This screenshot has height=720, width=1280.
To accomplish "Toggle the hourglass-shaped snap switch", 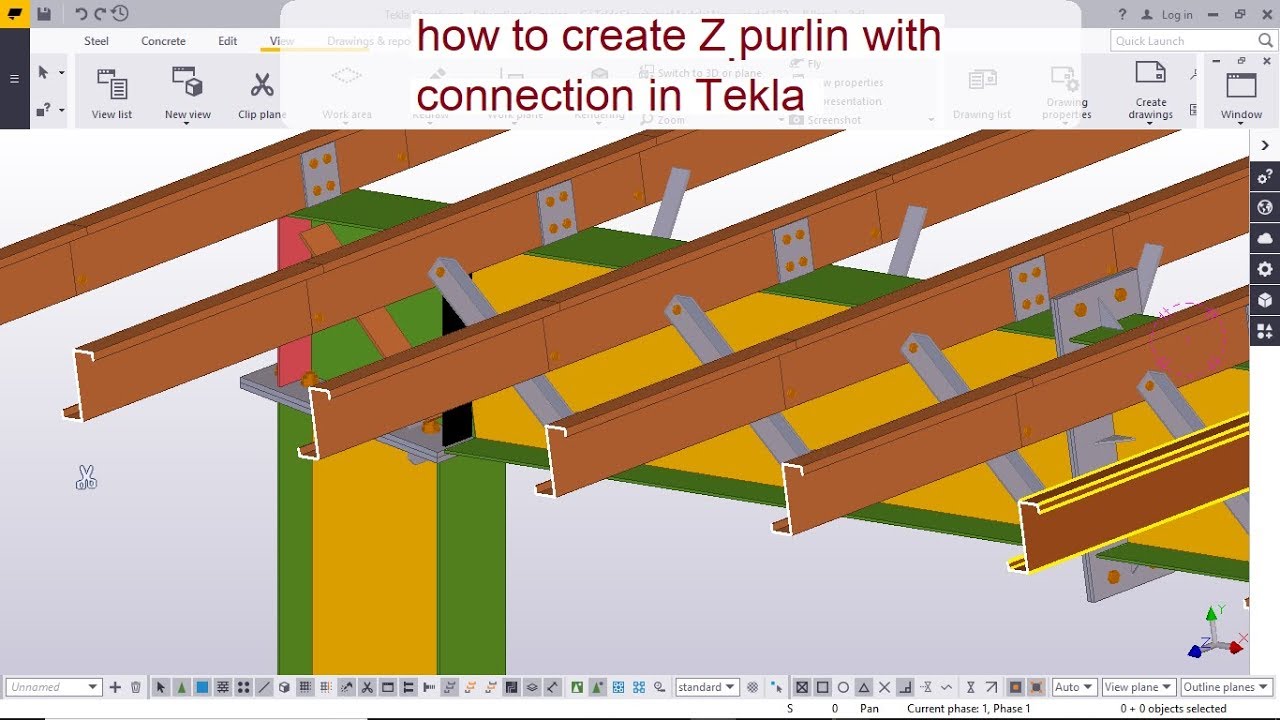I will tap(970, 687).
